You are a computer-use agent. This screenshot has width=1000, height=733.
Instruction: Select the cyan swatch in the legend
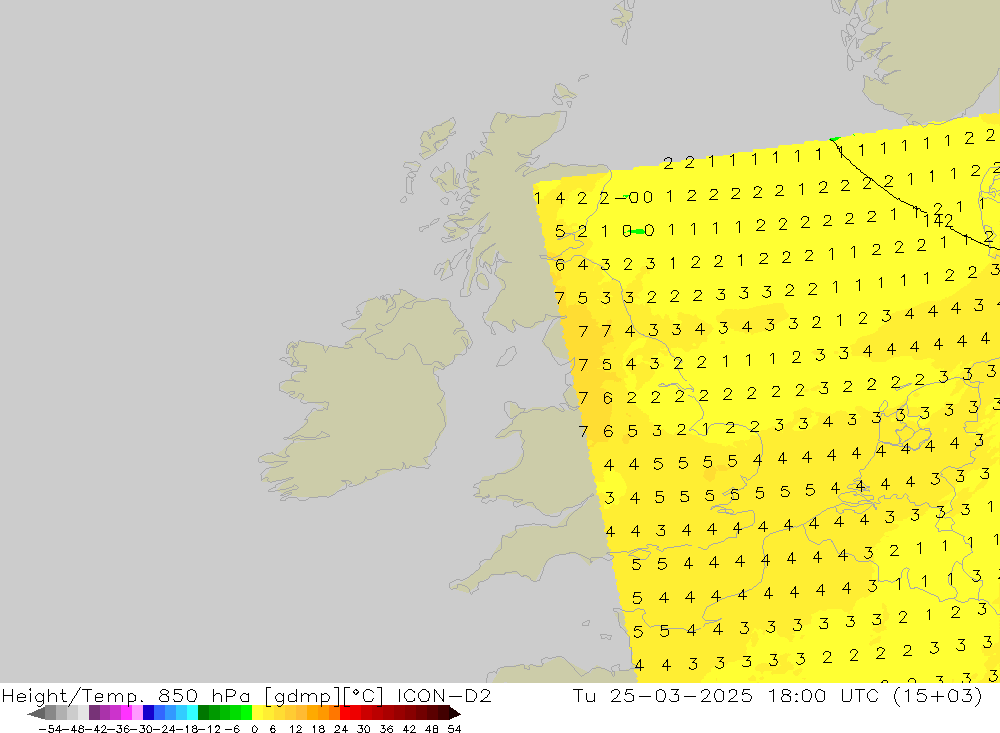pos(192,713)
